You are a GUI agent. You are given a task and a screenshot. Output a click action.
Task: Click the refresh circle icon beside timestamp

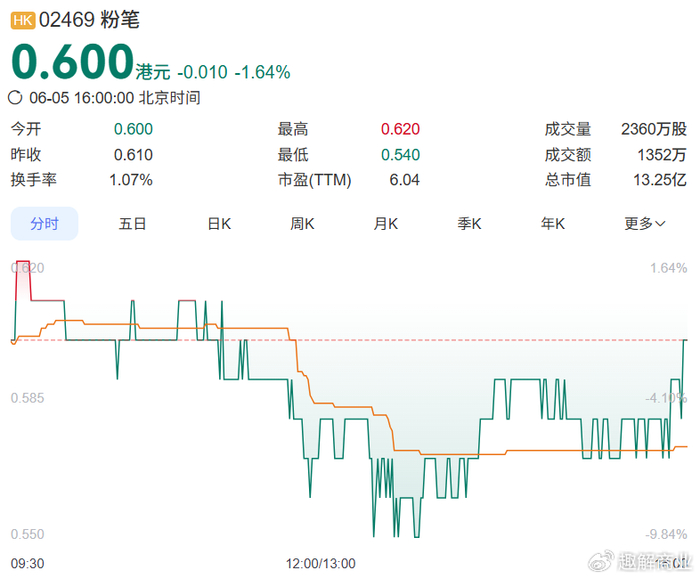click(x=15, y=97)
